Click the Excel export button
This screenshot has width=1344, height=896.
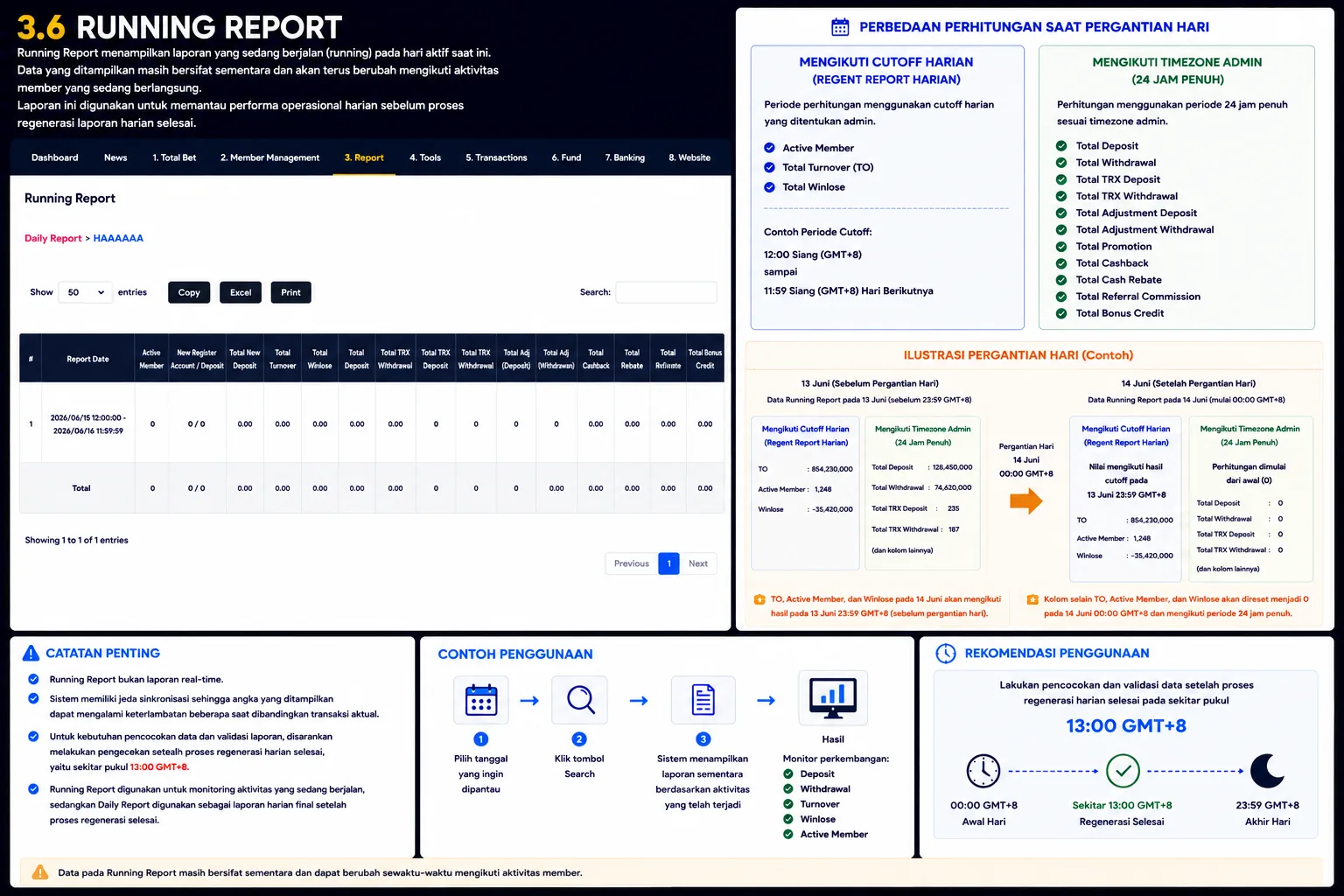click(241, 292)
